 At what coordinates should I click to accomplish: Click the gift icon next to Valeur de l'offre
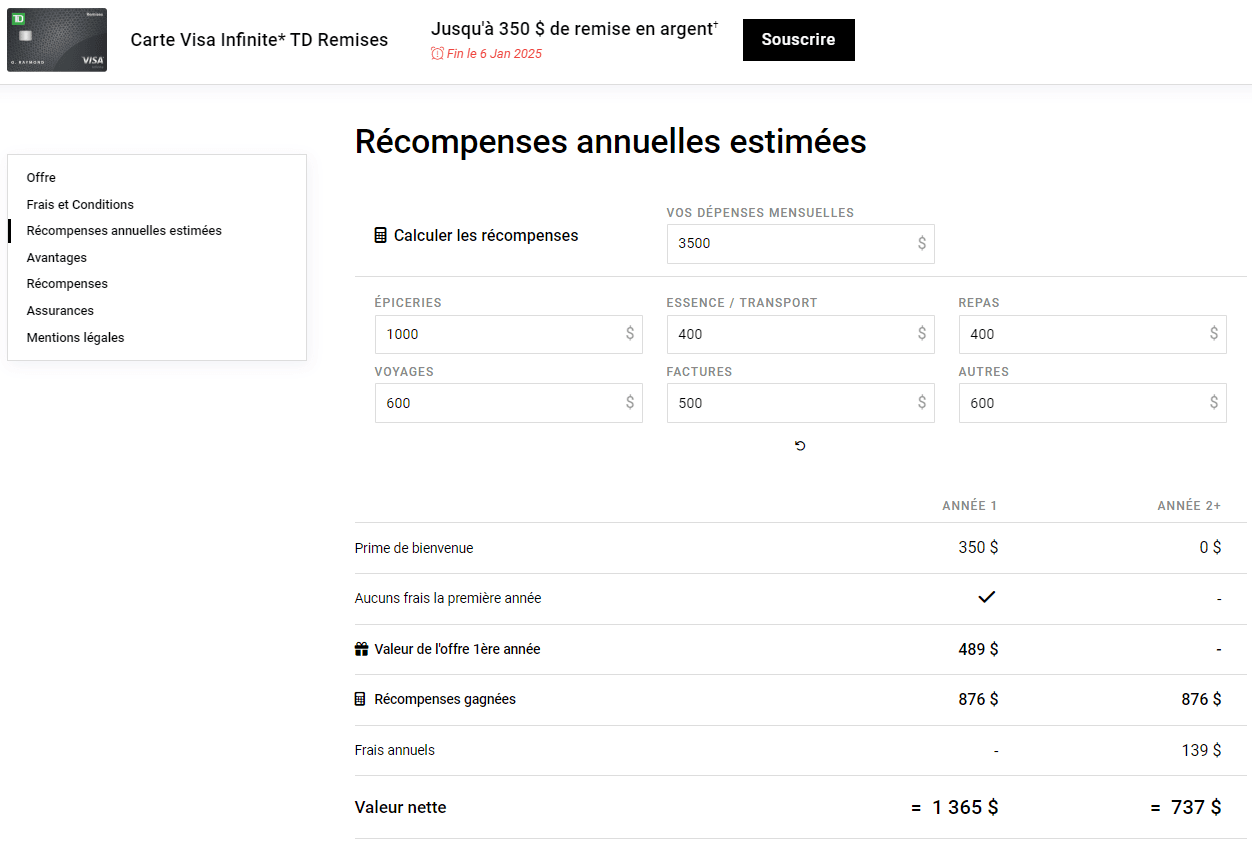[x=362, y=649]
